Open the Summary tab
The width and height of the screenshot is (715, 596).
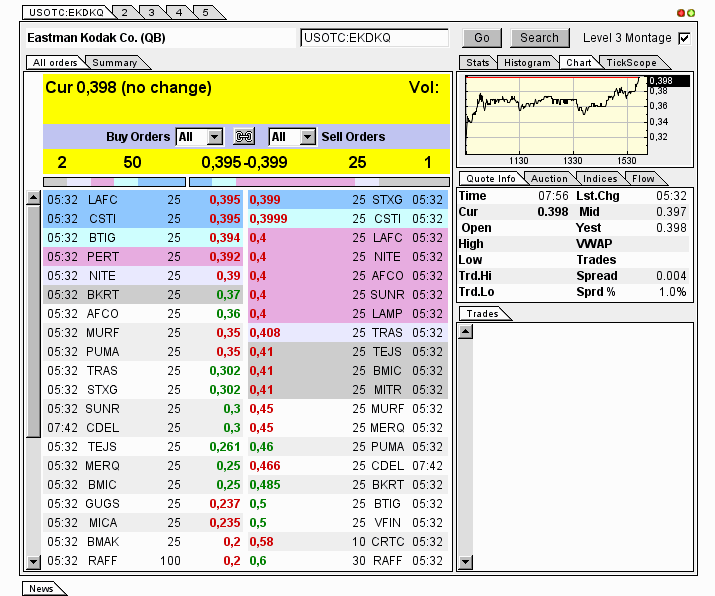point(115,62)
